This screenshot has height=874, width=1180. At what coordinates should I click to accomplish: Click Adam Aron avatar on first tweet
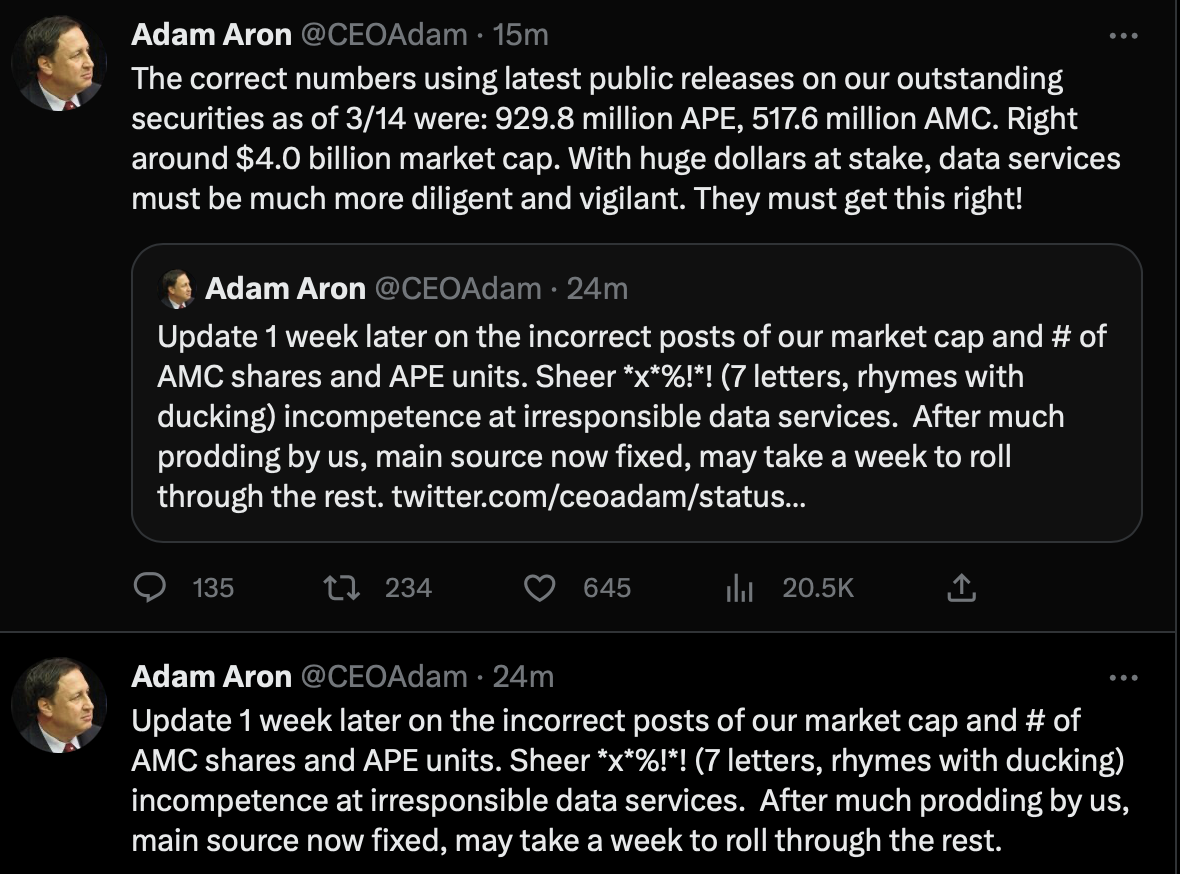click(x=59, y=63)
